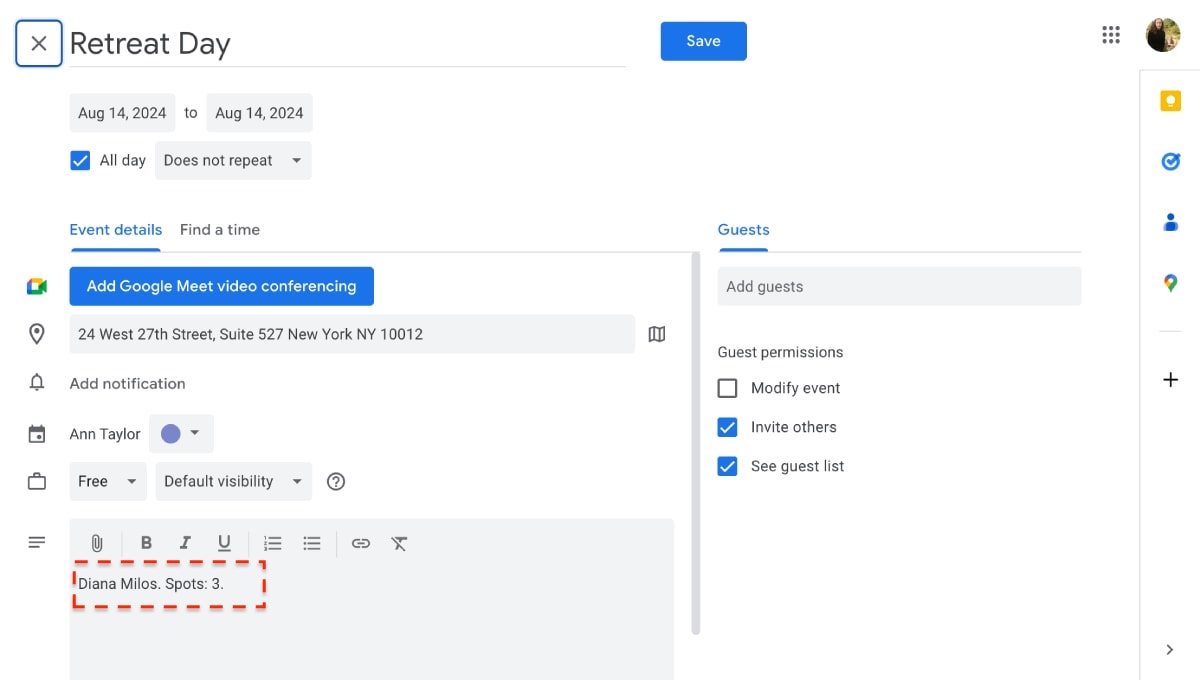Edit the Retreat Day title field

pos(347,44)
